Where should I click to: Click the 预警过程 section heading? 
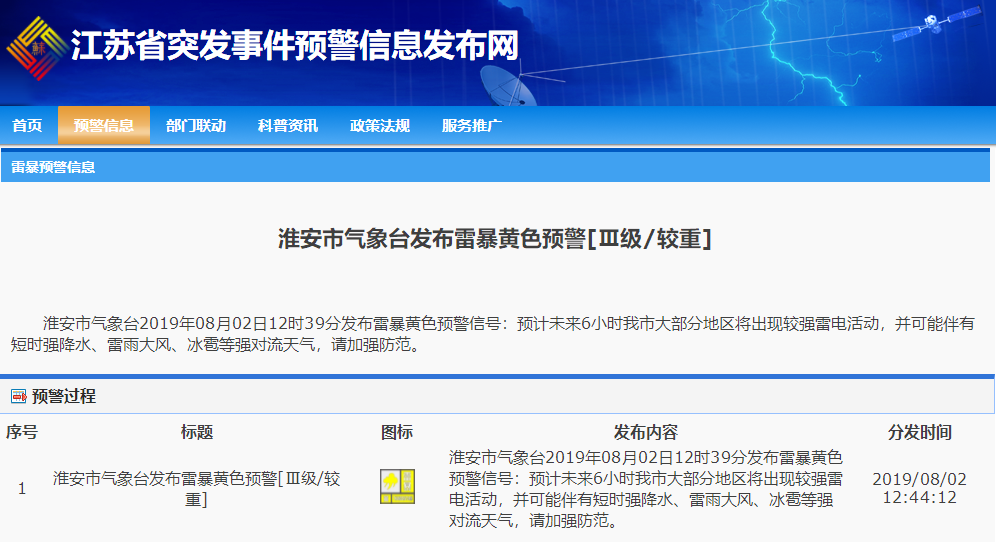pyautogui.click(x=64, y=397)
